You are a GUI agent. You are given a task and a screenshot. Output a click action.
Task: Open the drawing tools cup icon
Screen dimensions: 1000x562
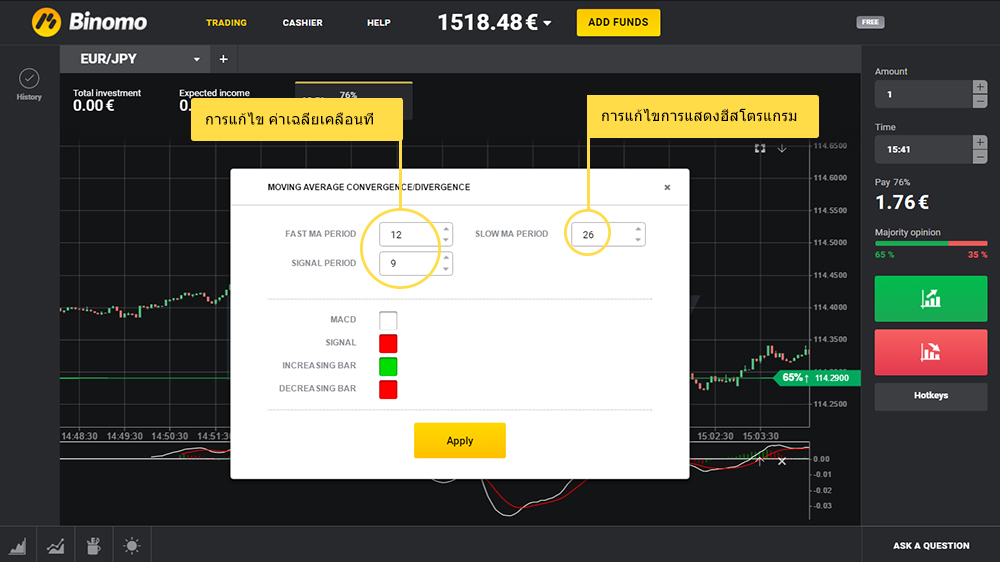tap(94, 546)
